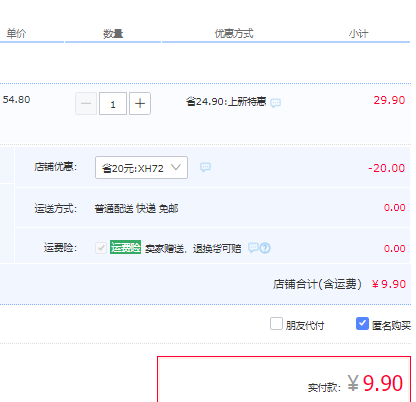
Task: Enable the 朋友代付 checkbox
Action: tap(276, 324)
